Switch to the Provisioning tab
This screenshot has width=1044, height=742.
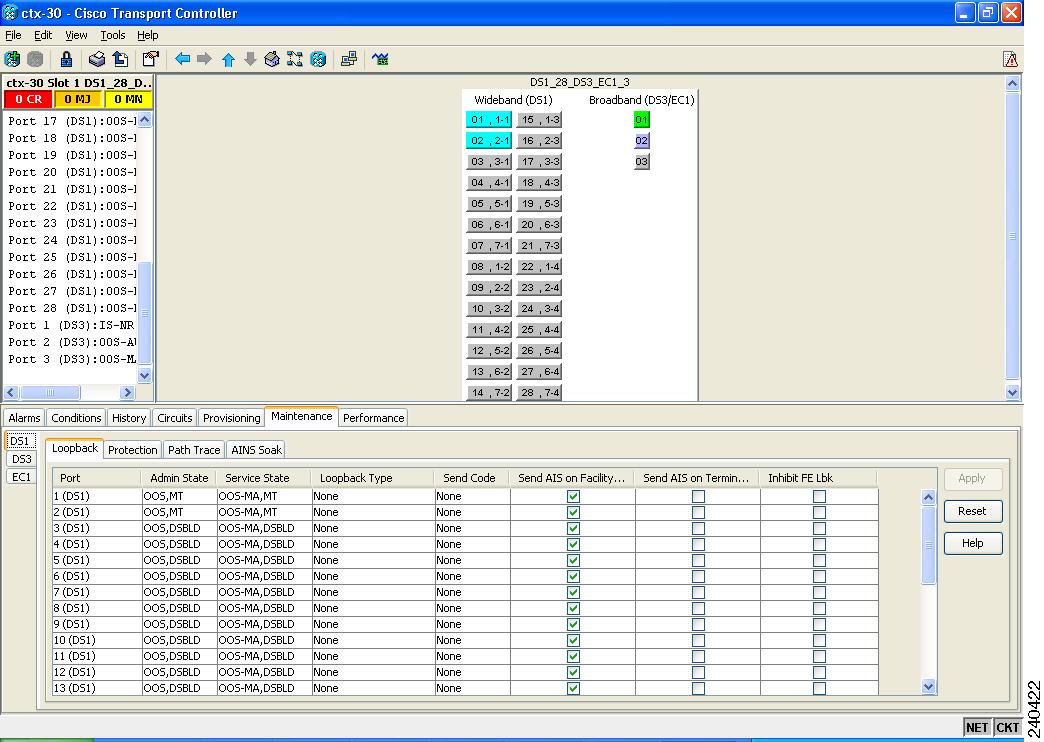pos(231,418)
